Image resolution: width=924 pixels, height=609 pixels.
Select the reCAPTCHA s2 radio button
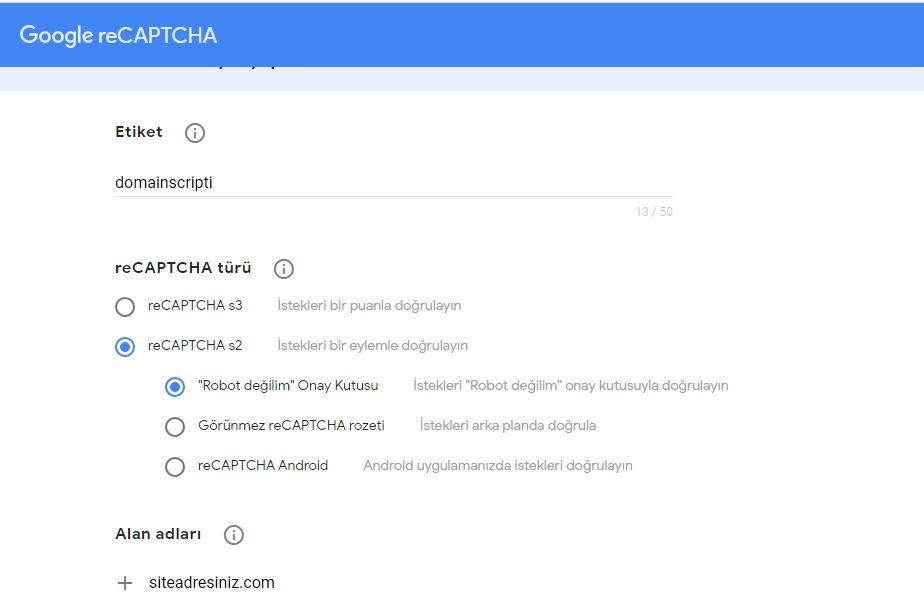(x=125, y=347)
